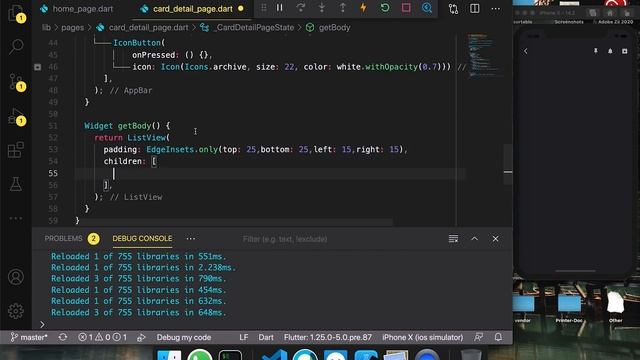The width and height of the screenshot is (640, 360).
Task: Split the editor to the right
Action: 475,9
